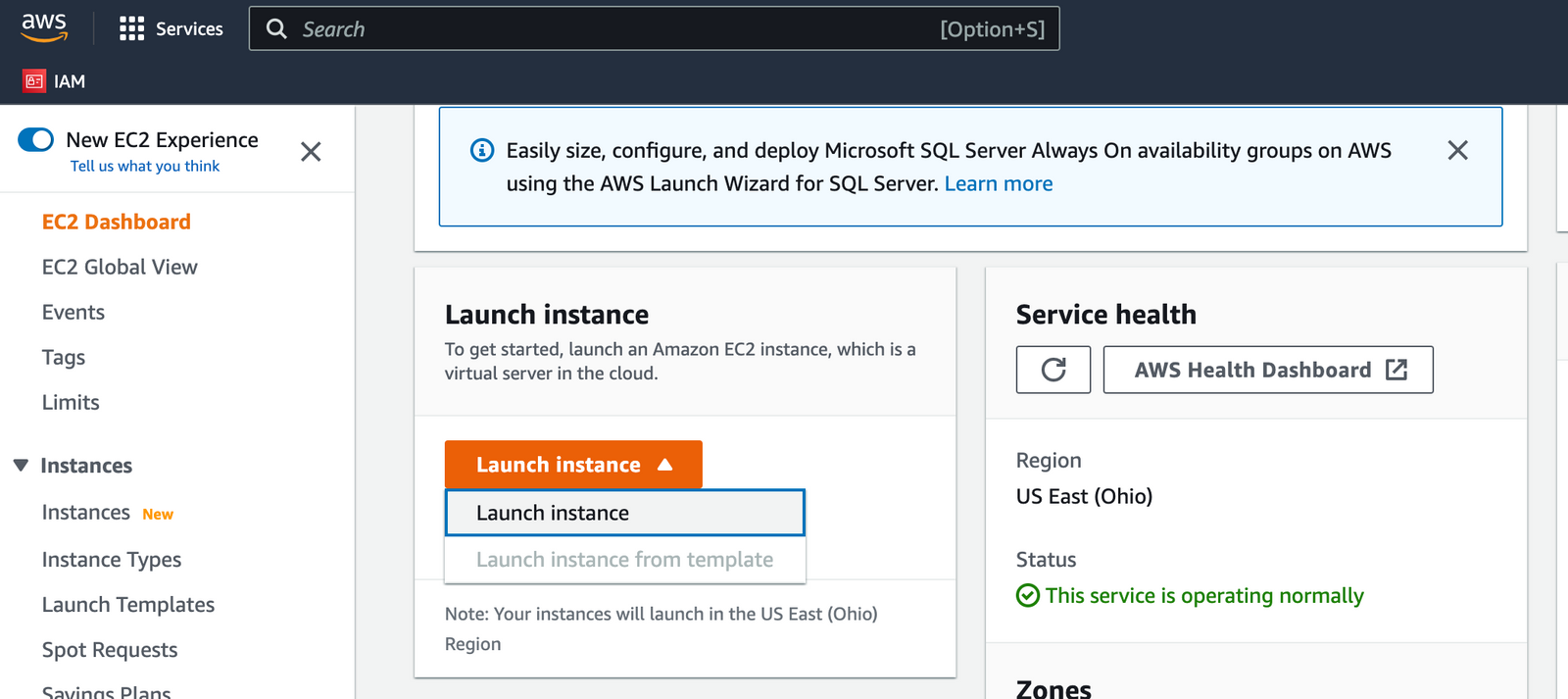
Task: Open Instance Types in sidebar
Action: 112,560
